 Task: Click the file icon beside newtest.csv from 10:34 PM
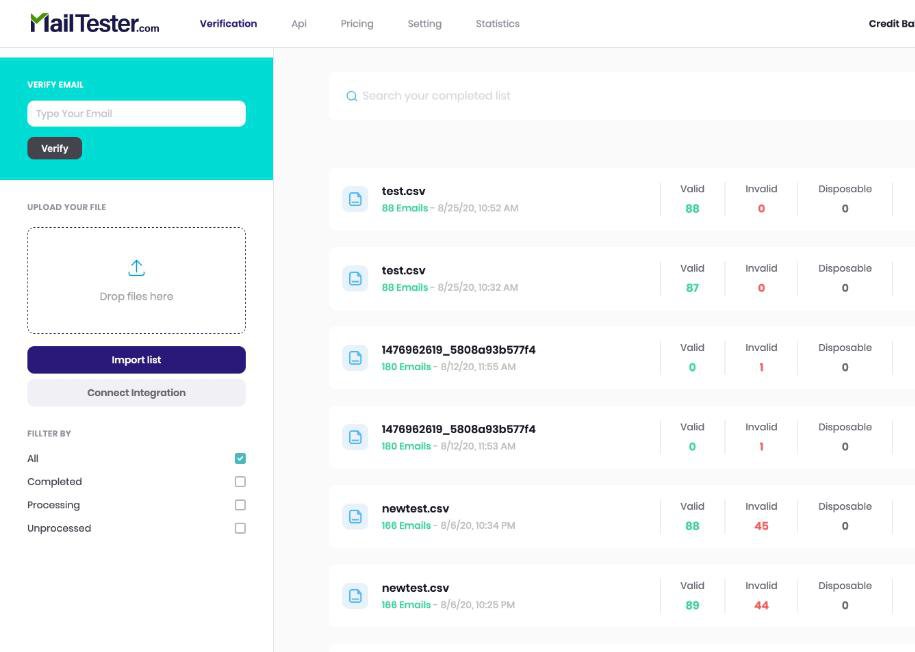pyautogui.click(x=355, y=514)
